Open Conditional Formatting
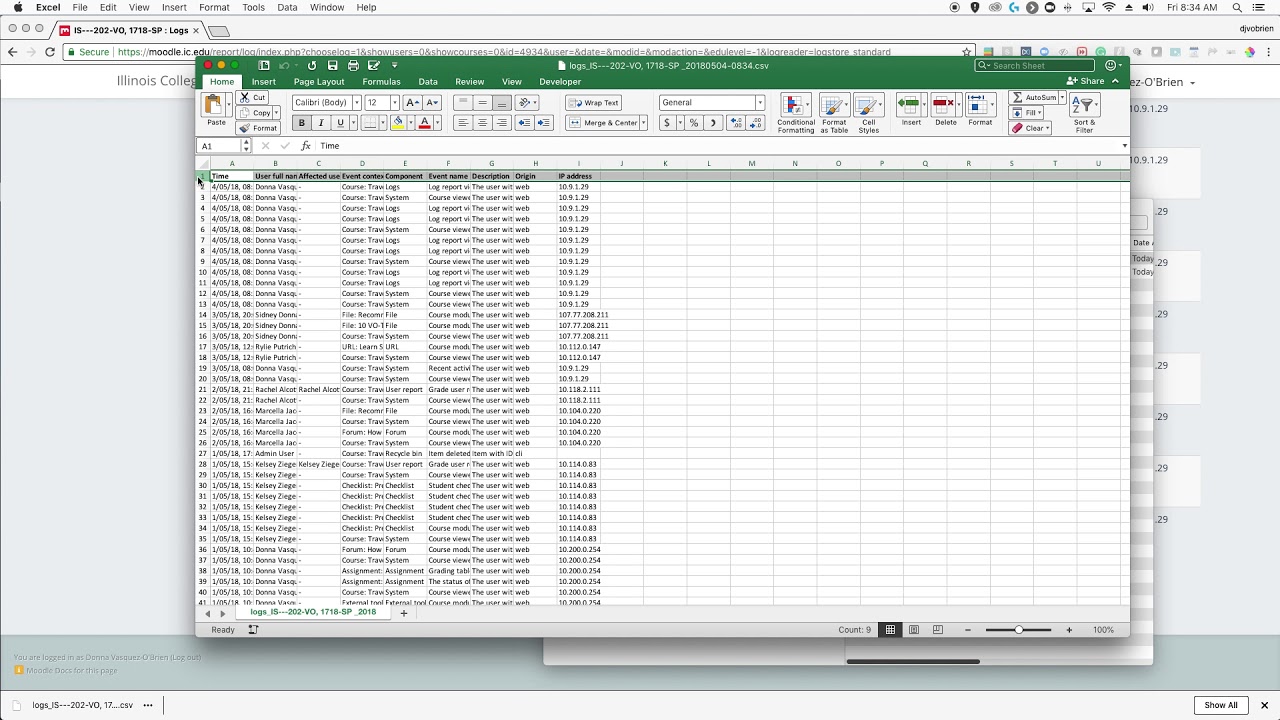 (796, 114)
